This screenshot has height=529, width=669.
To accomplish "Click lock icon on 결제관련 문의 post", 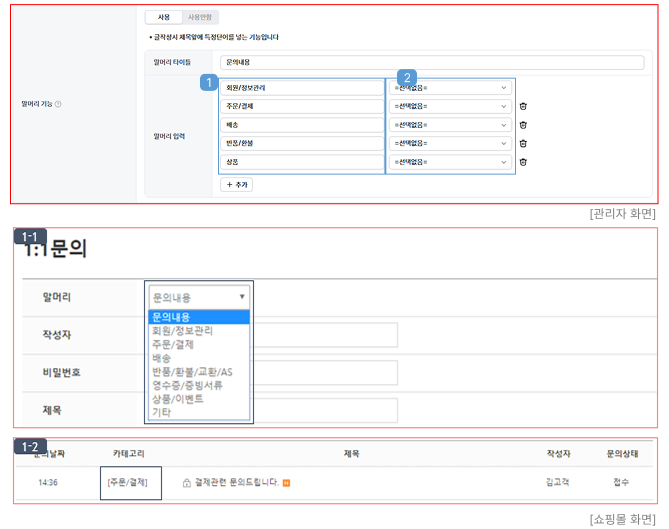I will pyautogui.click(x=187, y=483).
